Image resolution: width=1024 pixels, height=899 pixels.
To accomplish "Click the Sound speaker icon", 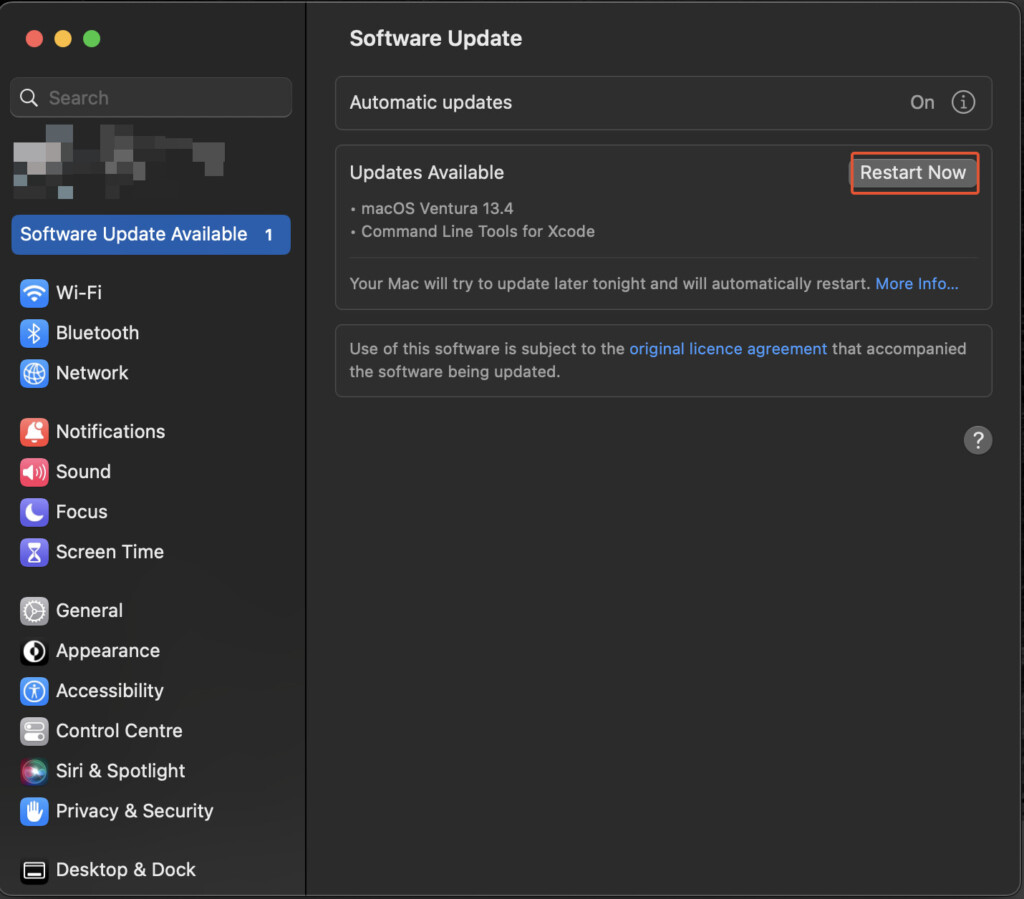I will click(34, 472).
